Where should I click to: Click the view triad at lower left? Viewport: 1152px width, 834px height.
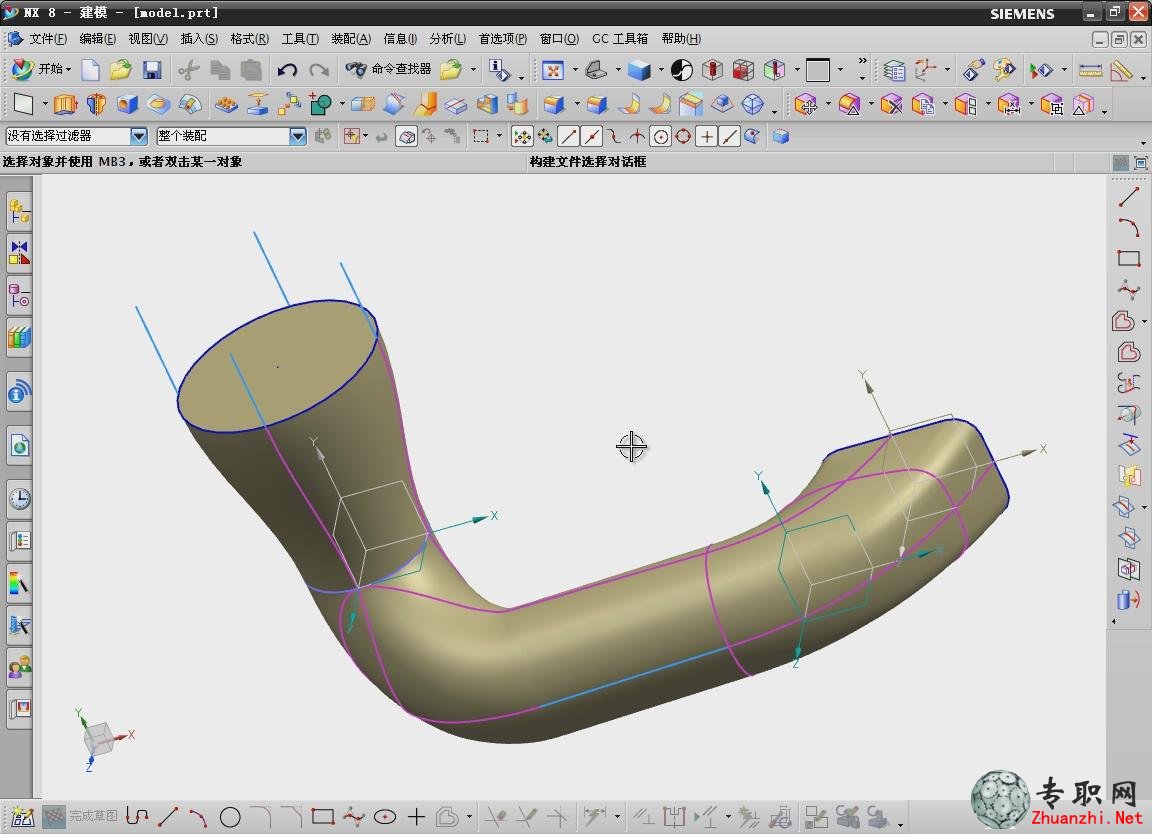point(101,738)
